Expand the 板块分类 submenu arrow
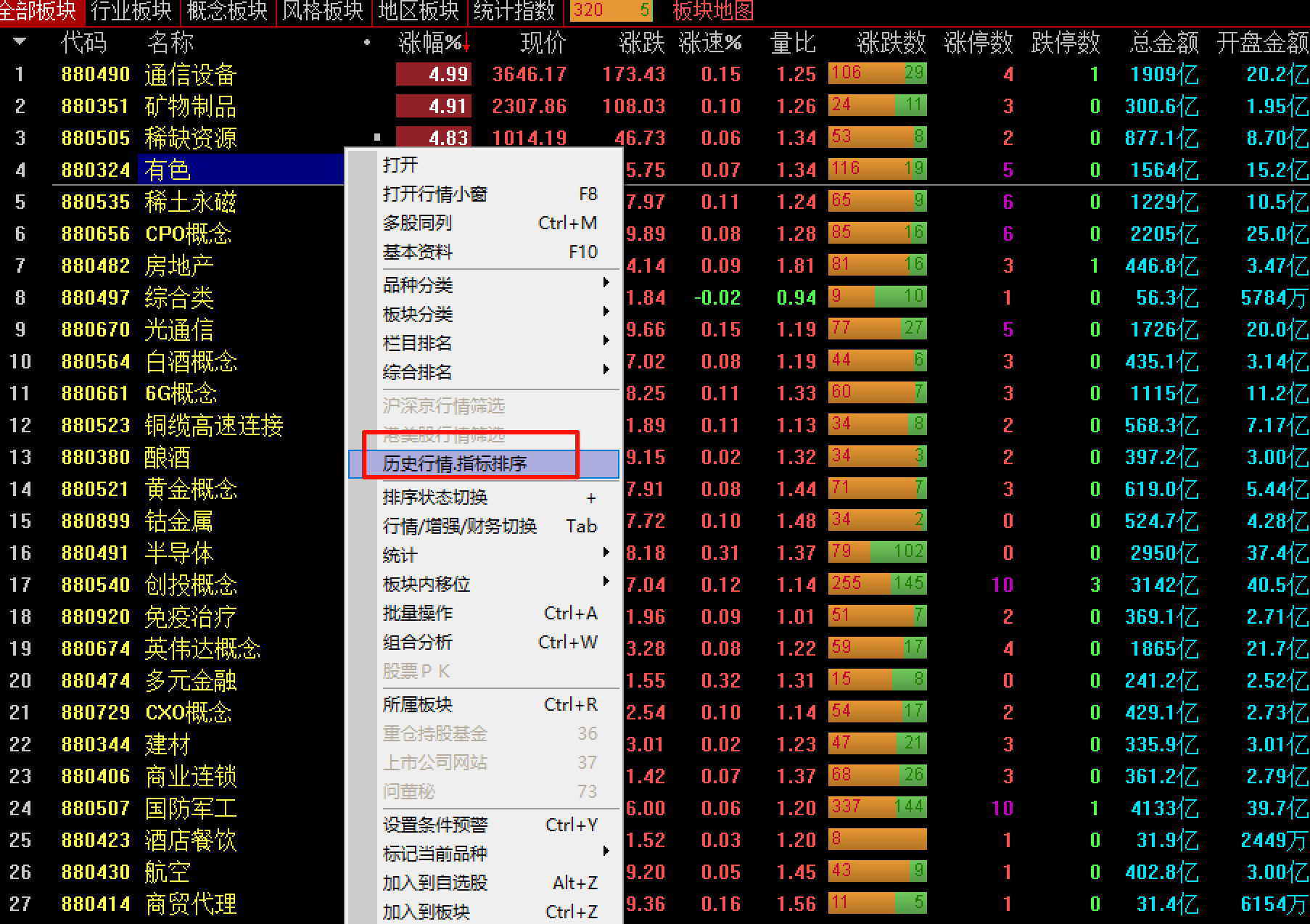Viewport: 1310px width, 924px height. 606,313
